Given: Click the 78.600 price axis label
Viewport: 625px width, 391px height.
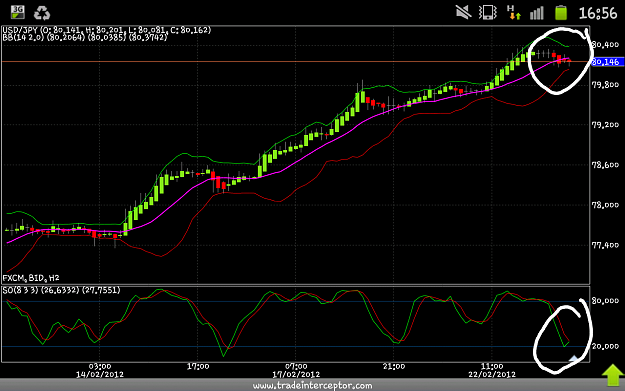Looking at the screenshot, I should coord(605,165).
